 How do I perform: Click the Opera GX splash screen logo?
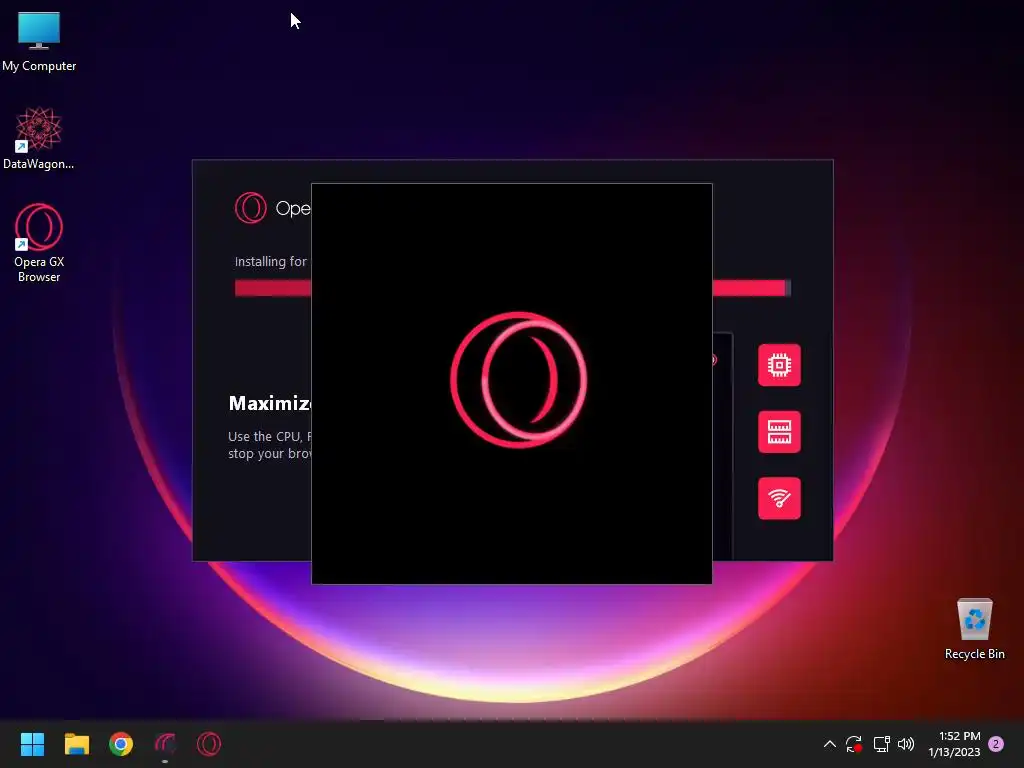(519, 380)
